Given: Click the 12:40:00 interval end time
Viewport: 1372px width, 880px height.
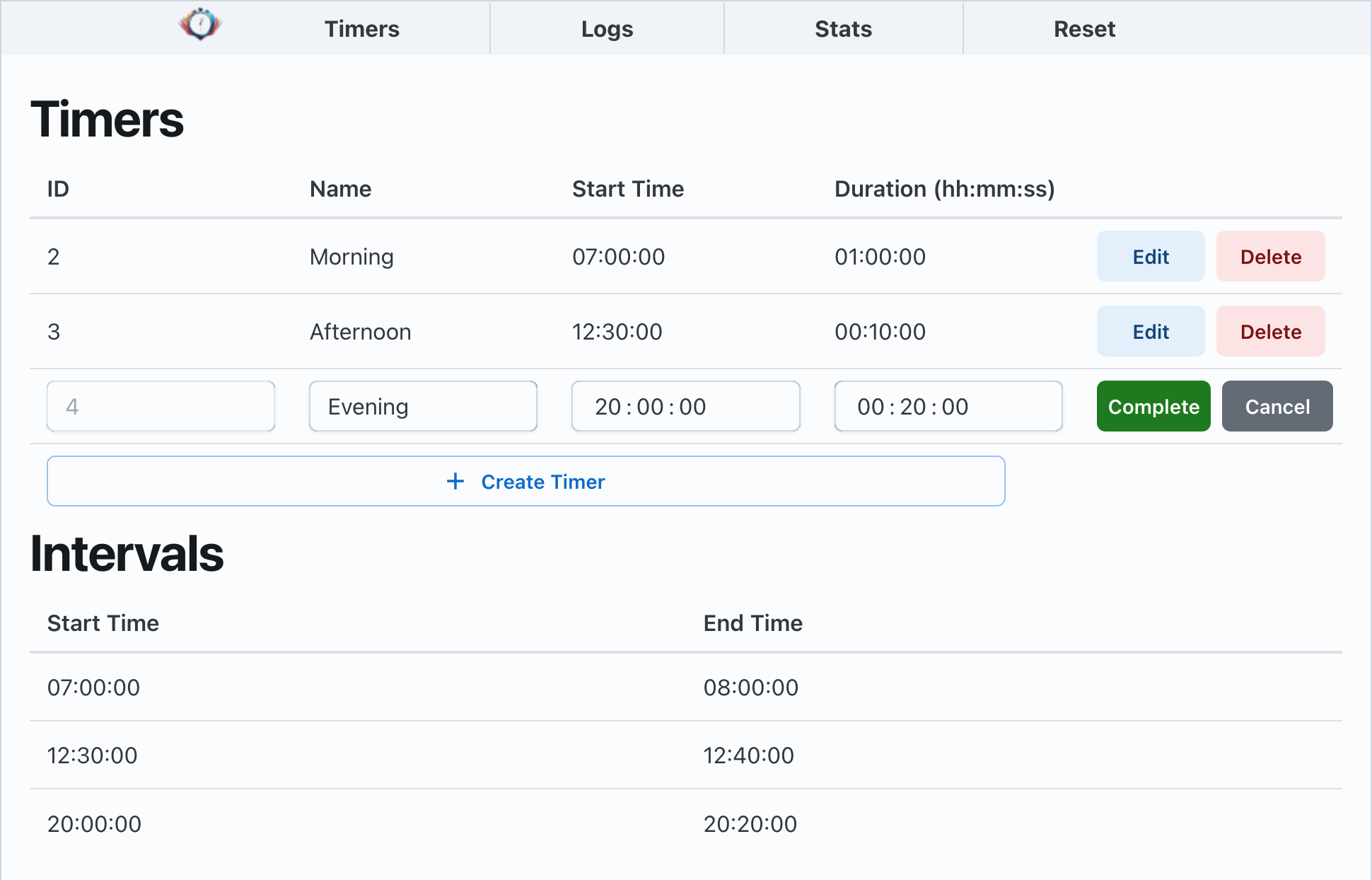Looking at the screenshot, I should click(x=748, y=755).
